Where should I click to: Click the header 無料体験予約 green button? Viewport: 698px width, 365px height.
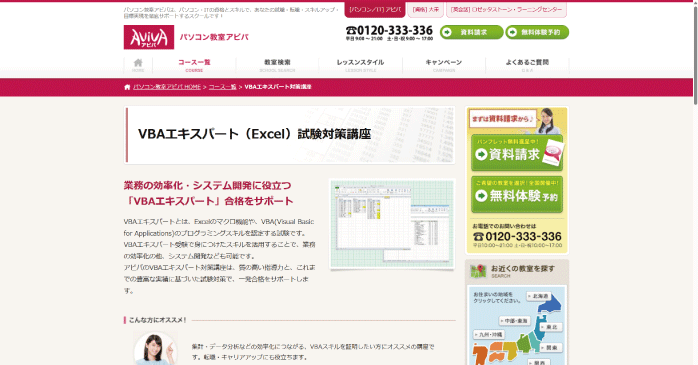(537, 32)
